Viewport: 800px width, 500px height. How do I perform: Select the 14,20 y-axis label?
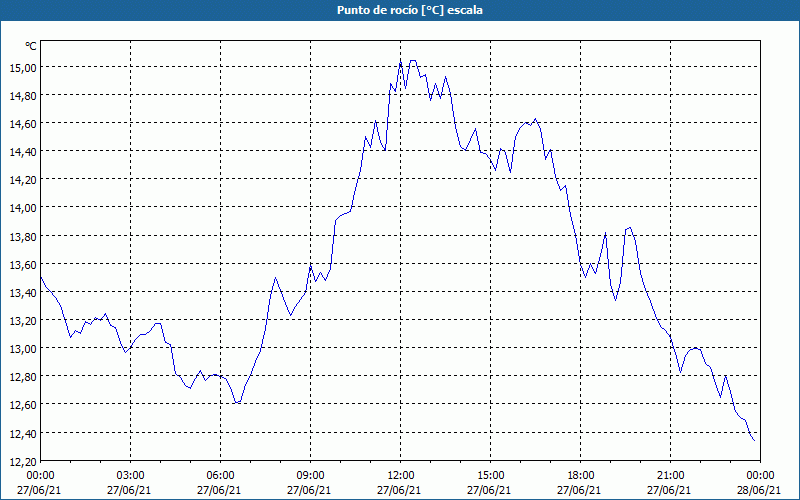point(23,180)
